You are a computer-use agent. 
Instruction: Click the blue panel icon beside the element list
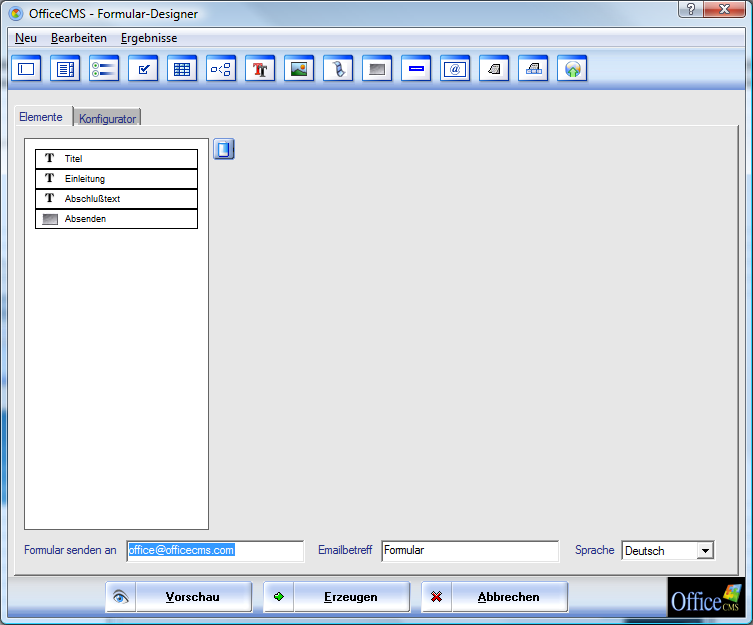tap(224, 149)
